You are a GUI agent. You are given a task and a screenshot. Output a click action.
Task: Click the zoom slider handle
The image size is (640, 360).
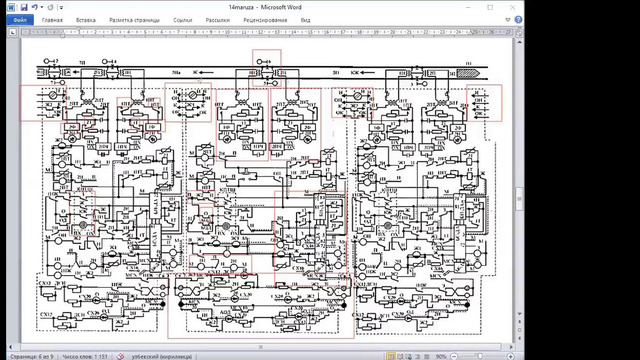click(480, 356)
